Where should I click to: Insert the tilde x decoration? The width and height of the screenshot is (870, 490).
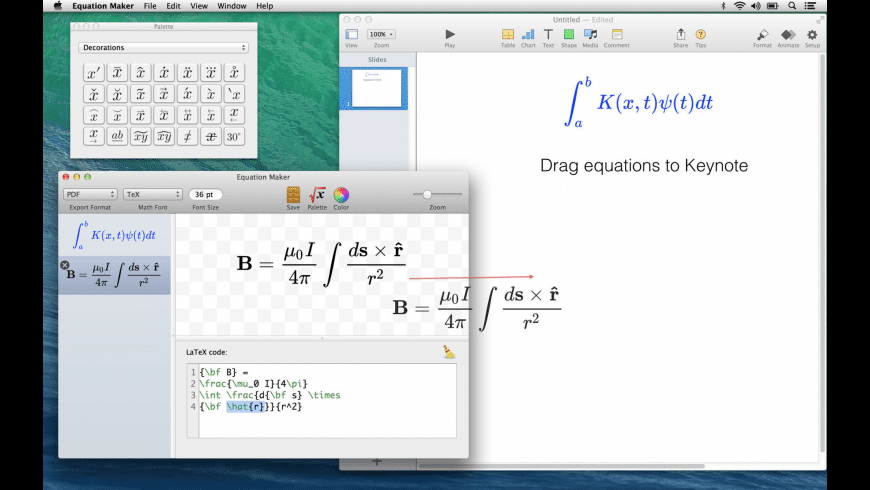tap(140, 94)
